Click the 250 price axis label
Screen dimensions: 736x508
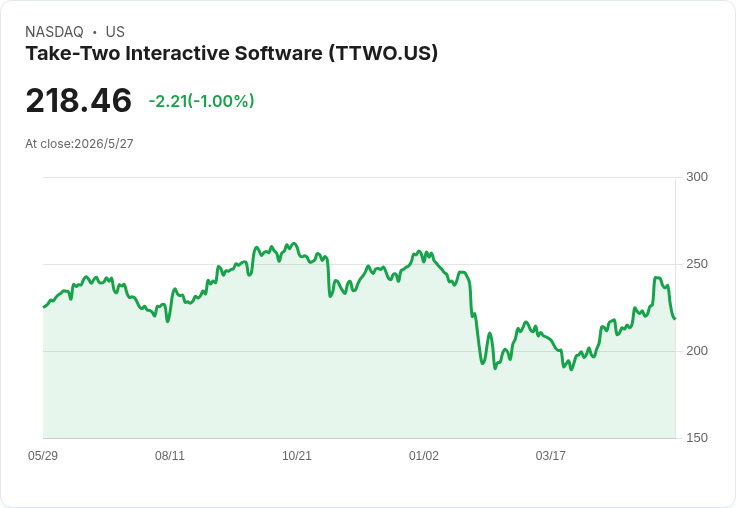697,264
